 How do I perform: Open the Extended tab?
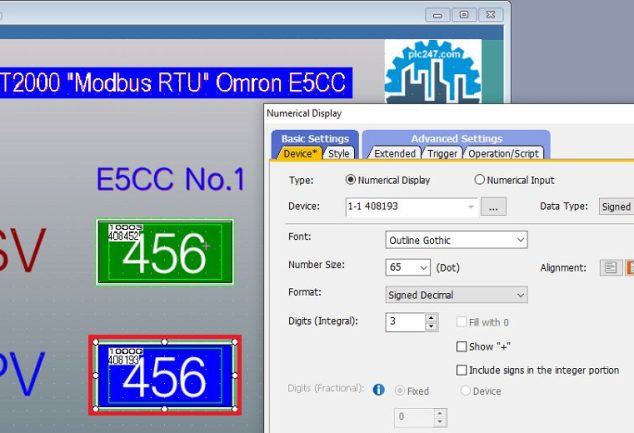pos(395,154)
